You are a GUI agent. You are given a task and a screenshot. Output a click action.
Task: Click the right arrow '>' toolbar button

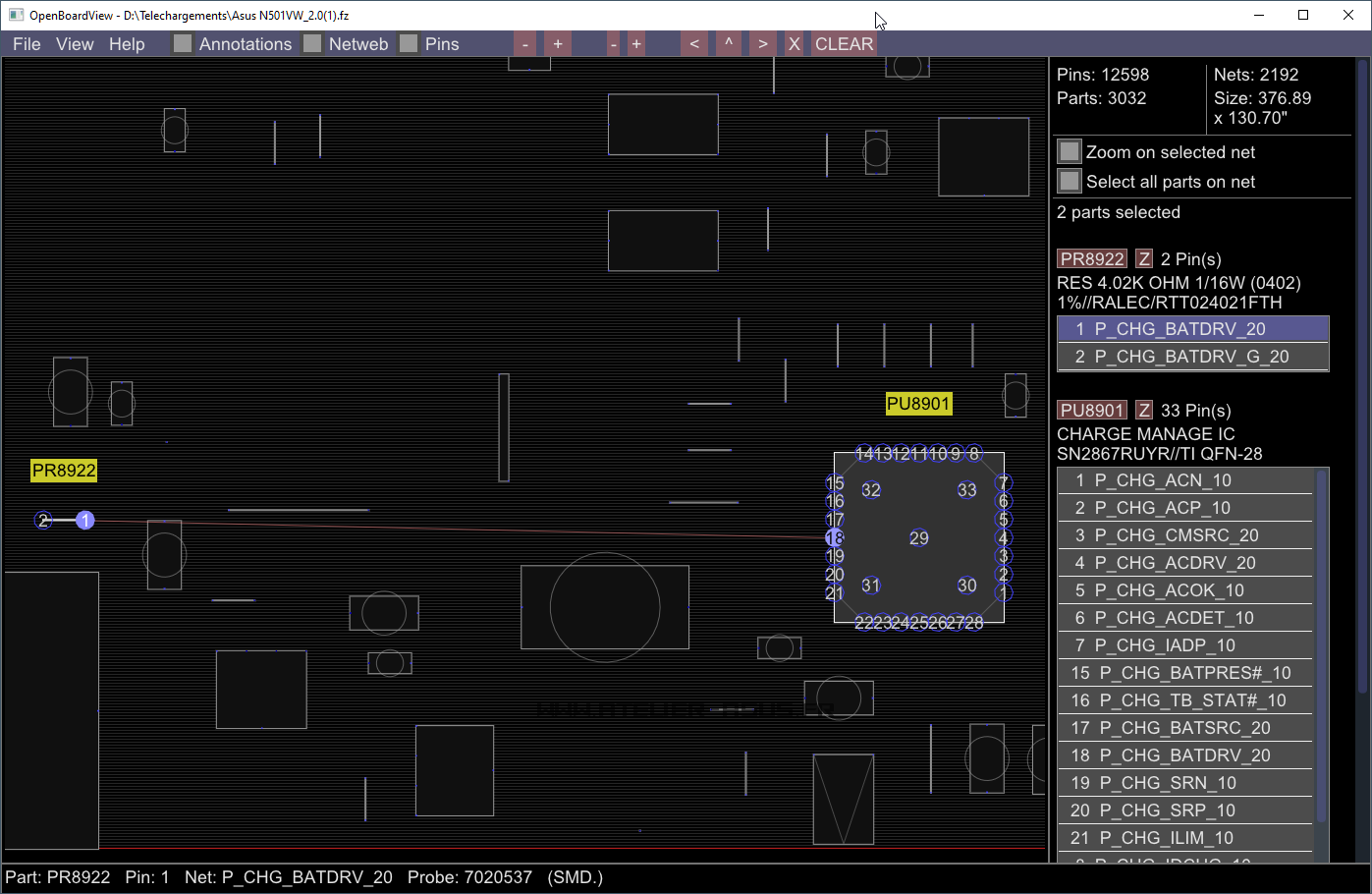[762, 44]
